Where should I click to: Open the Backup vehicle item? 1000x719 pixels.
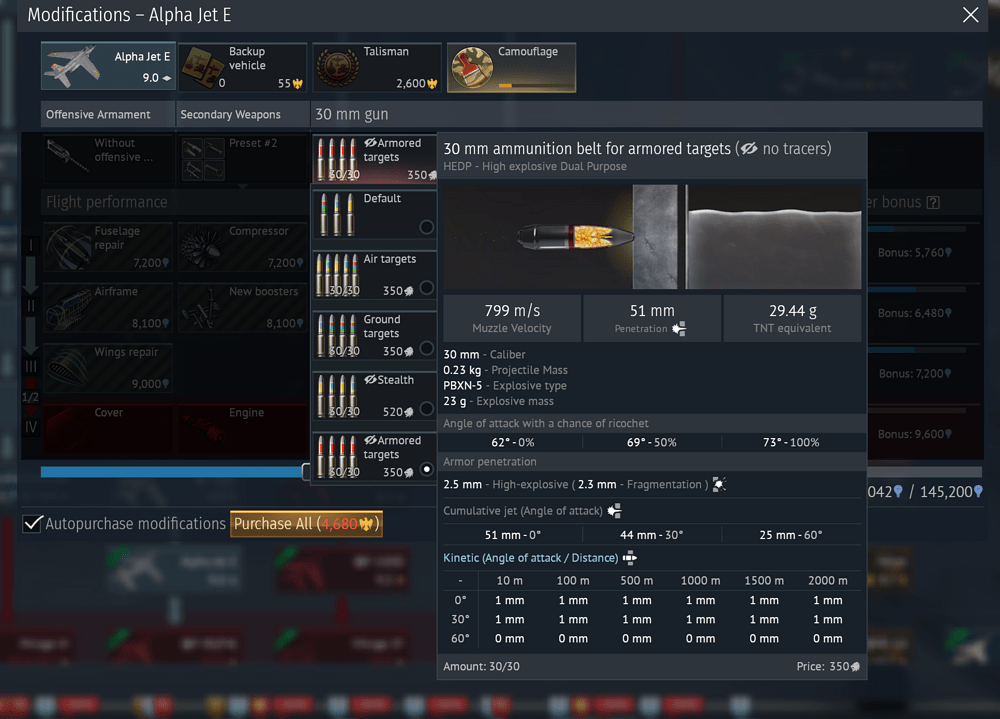243,66
